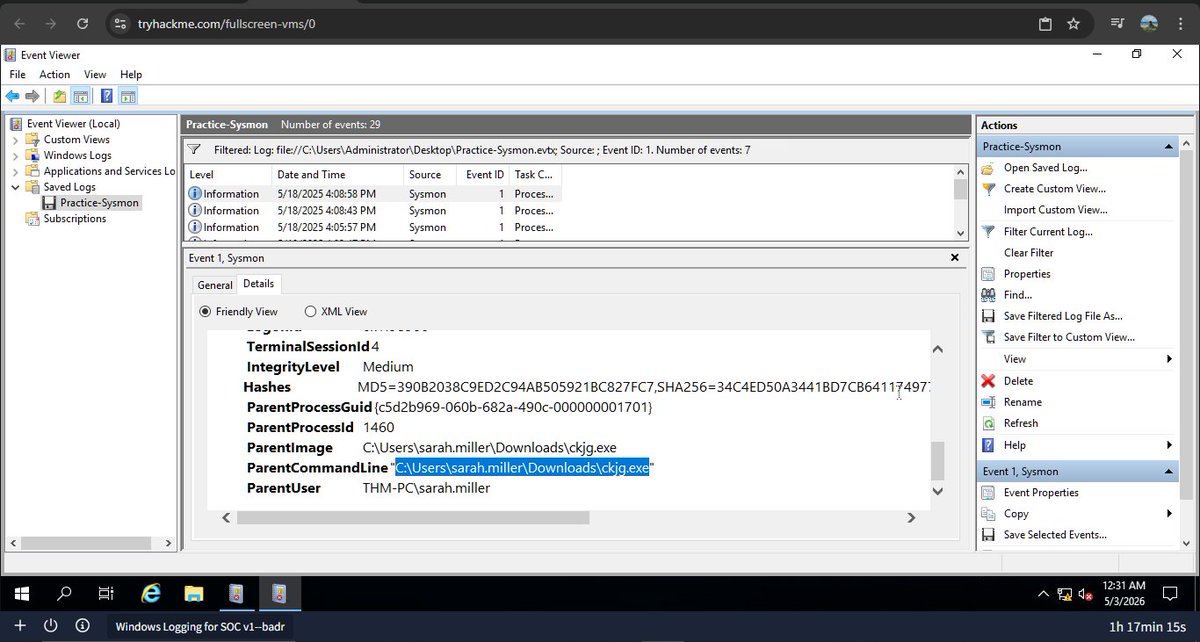Click the Help question mark icon in Actions
The image size is (1200, 642).
[x=988, y=445]
